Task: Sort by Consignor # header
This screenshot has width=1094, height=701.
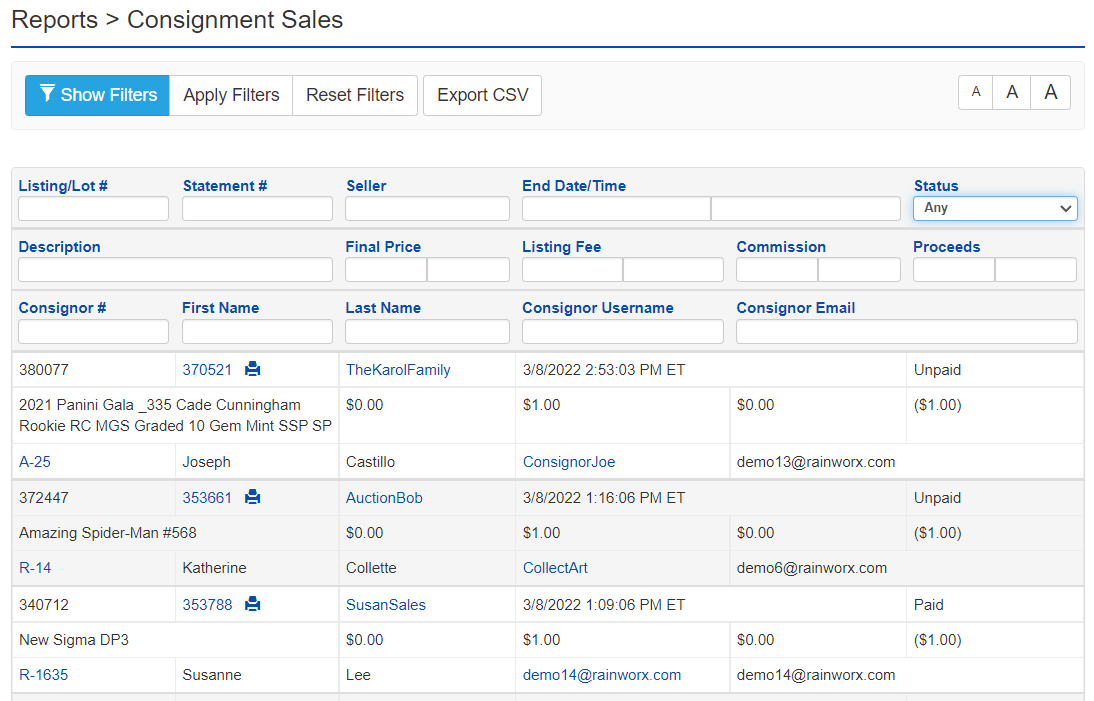Action: [x=62, y=308]
